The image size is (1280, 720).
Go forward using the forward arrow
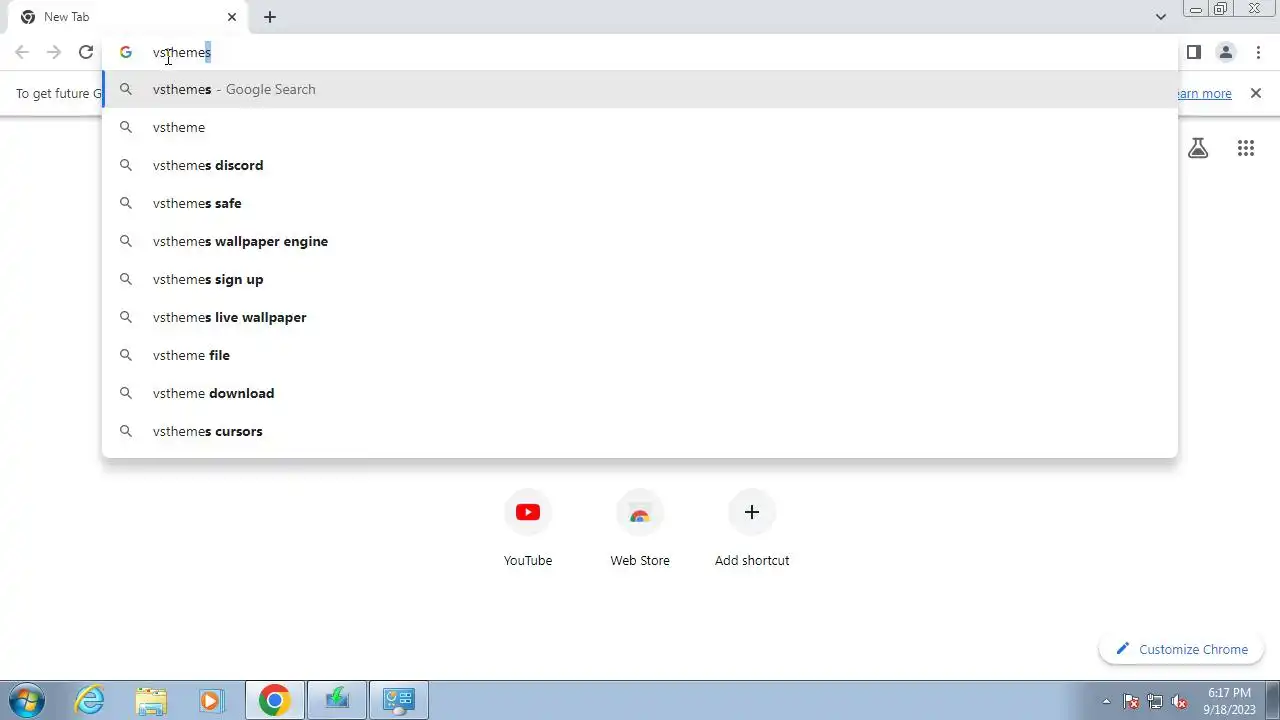pos(54,52)
